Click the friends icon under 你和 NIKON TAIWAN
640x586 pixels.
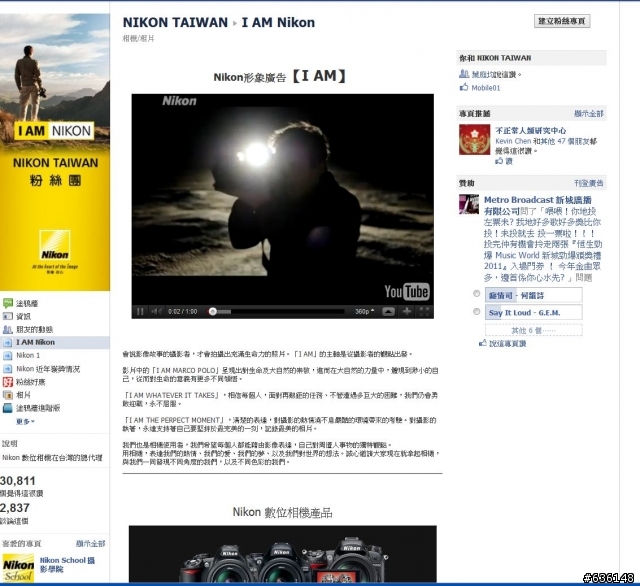(464, 74)
